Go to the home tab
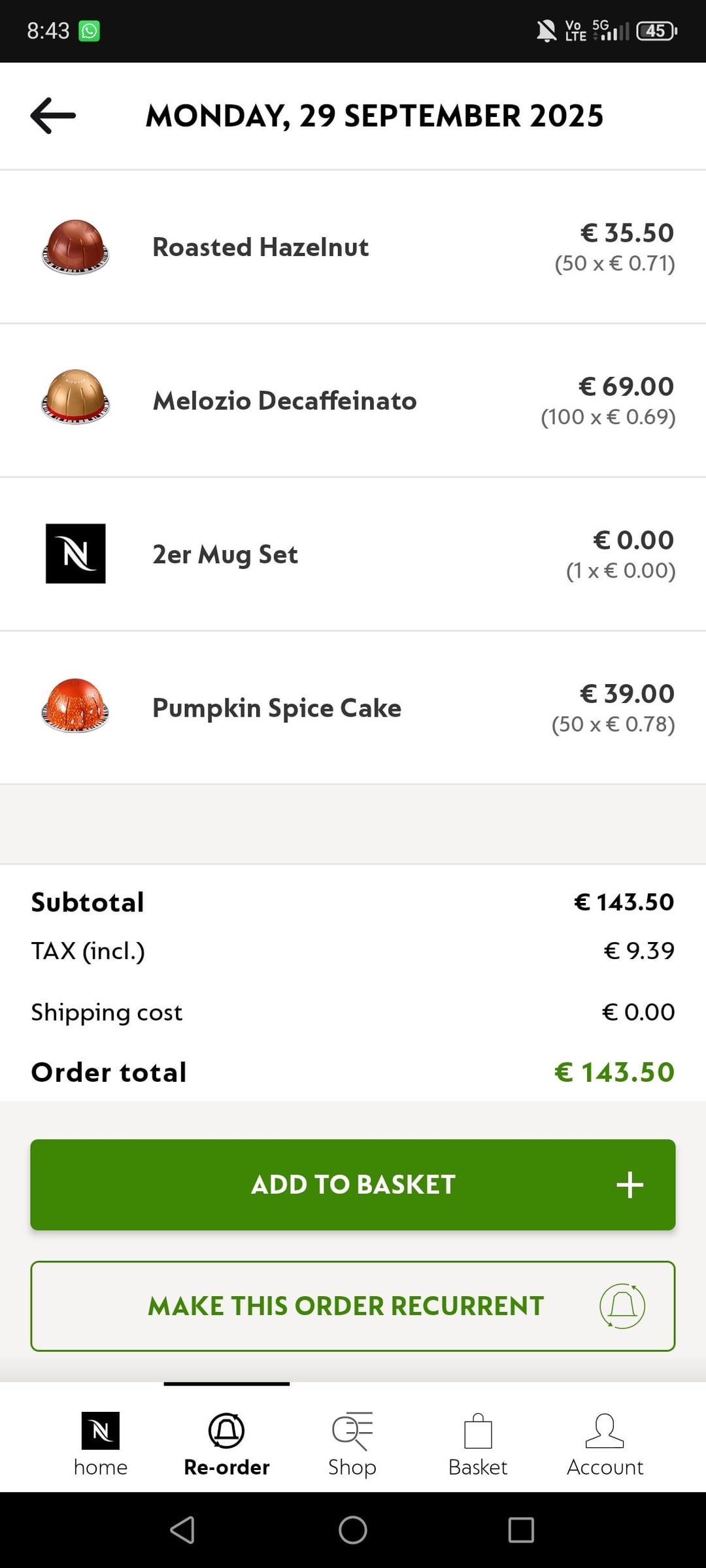Image resolution: width=706 pixels, height=1568 pixels. click(100, 1444)
